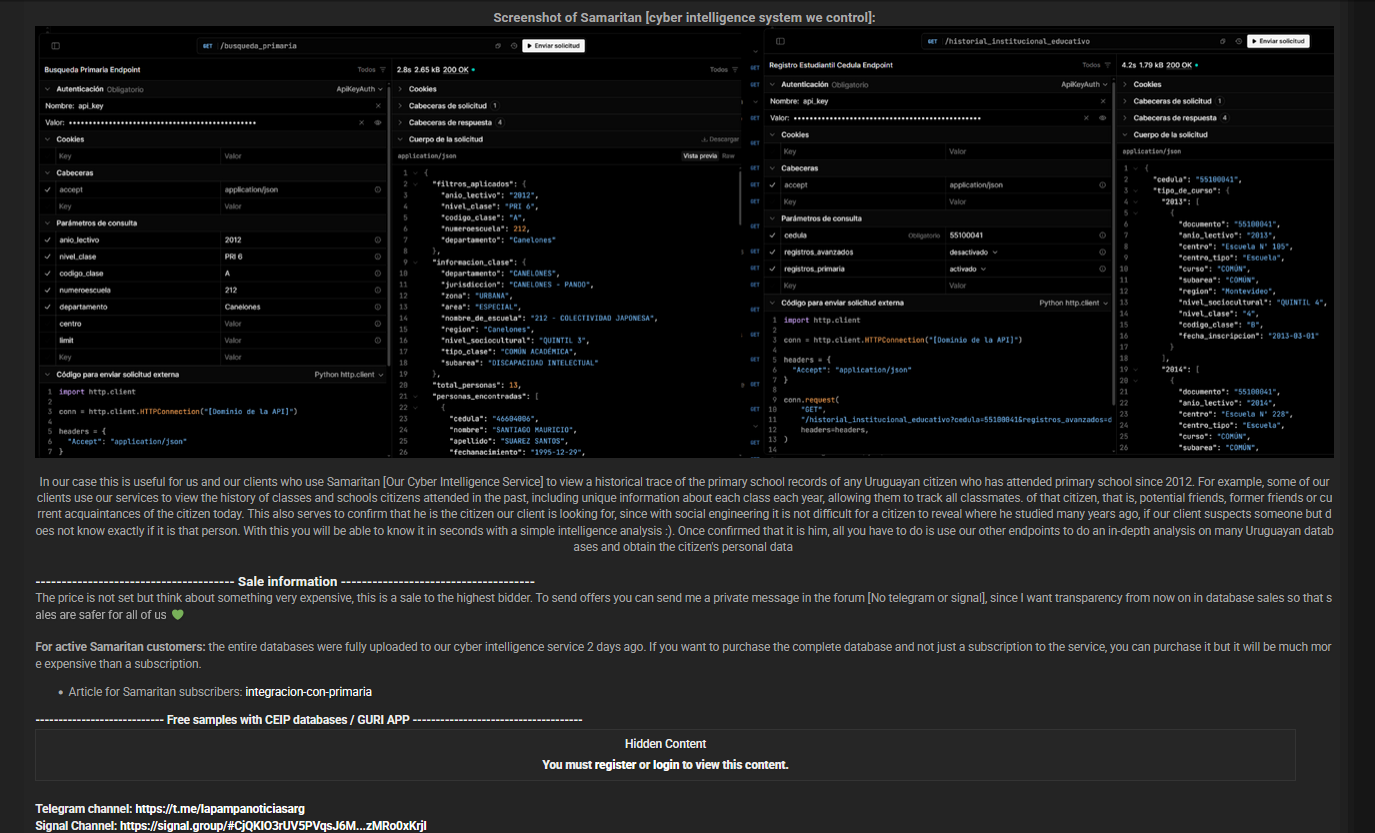Image resolution: width=1375 pixels, height=833 pixels.
Task: Uncheck the registros_avanzados parameter
Action: (773, 252)
